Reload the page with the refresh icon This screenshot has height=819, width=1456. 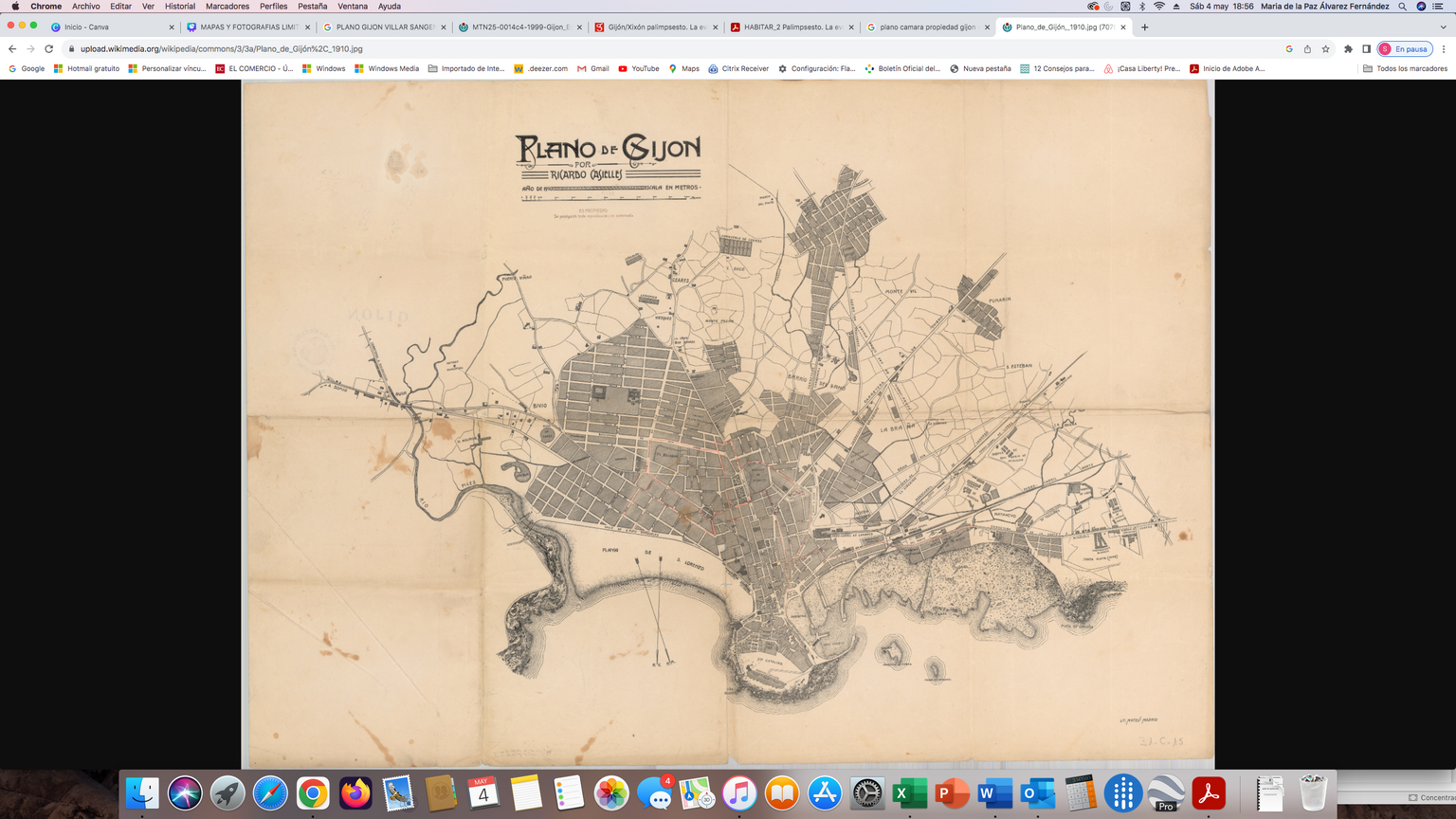coord(49,49)
